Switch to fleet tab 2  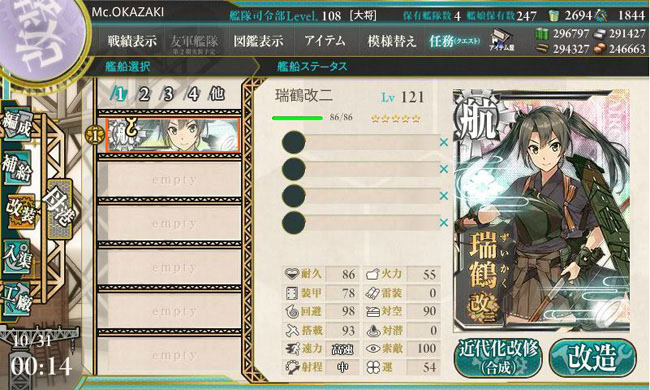(144, 94)
